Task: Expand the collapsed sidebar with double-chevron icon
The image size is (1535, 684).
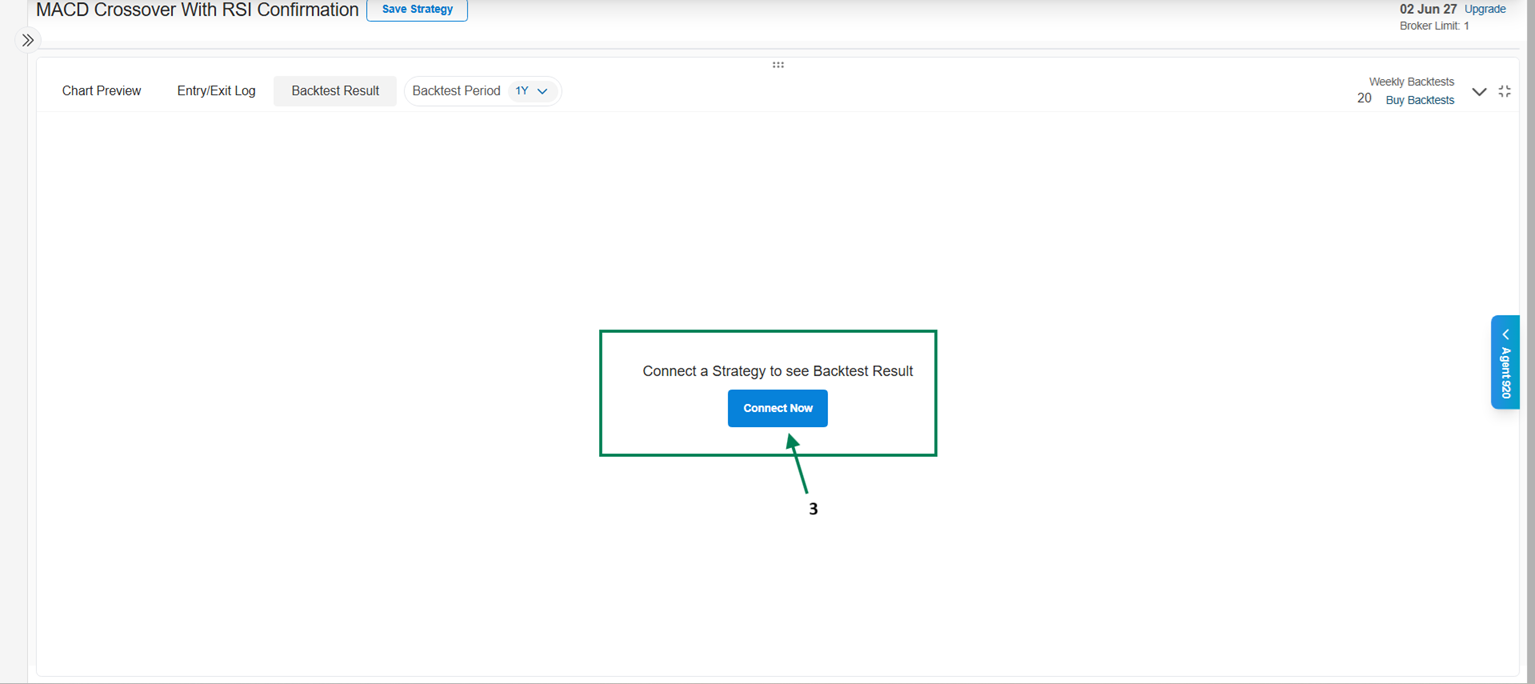Action: tap(28, 41)
